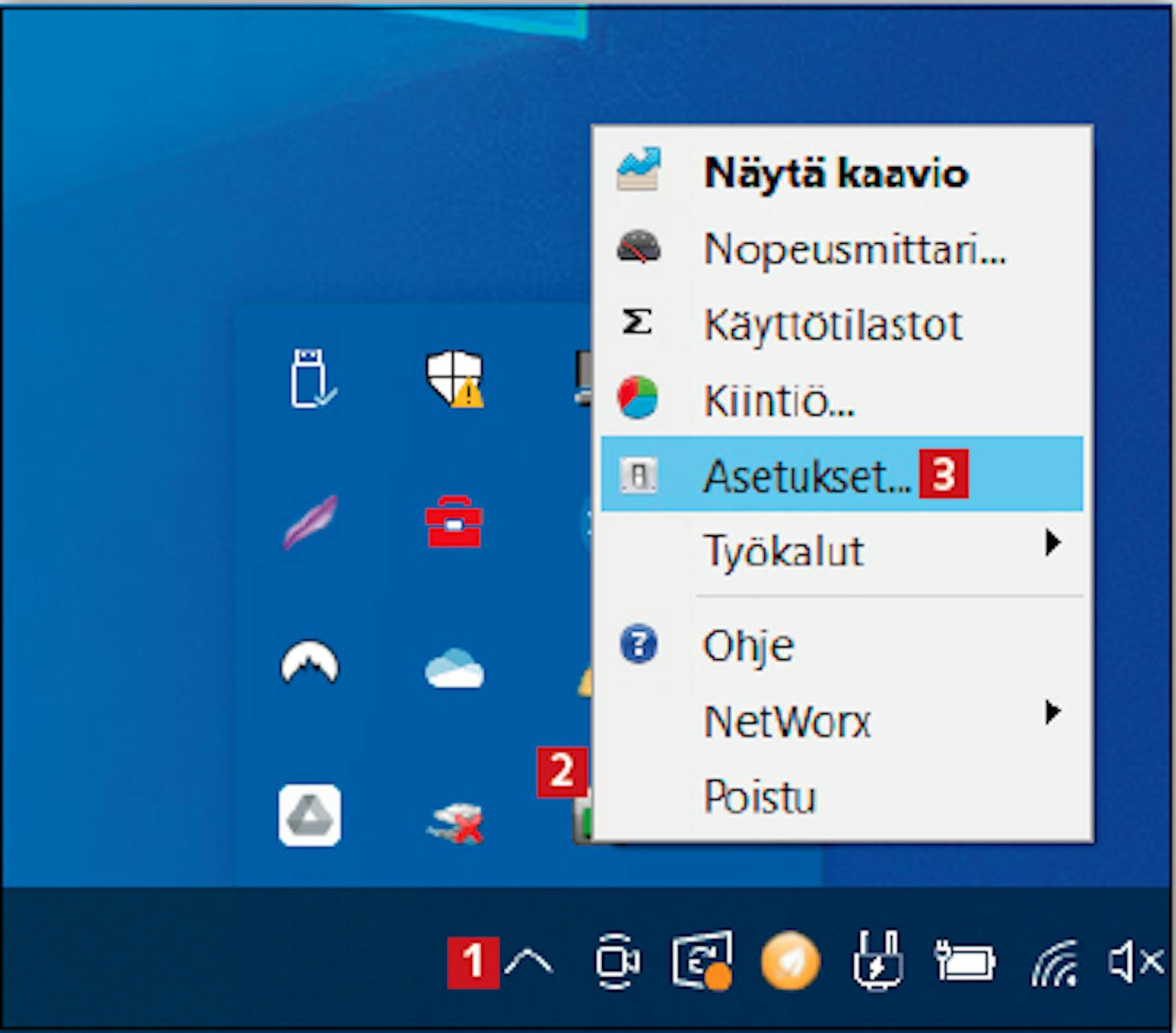1176x1033 pixels.
Task: Open Näytä kaavio from the context menu
Action: pos(842,172)
